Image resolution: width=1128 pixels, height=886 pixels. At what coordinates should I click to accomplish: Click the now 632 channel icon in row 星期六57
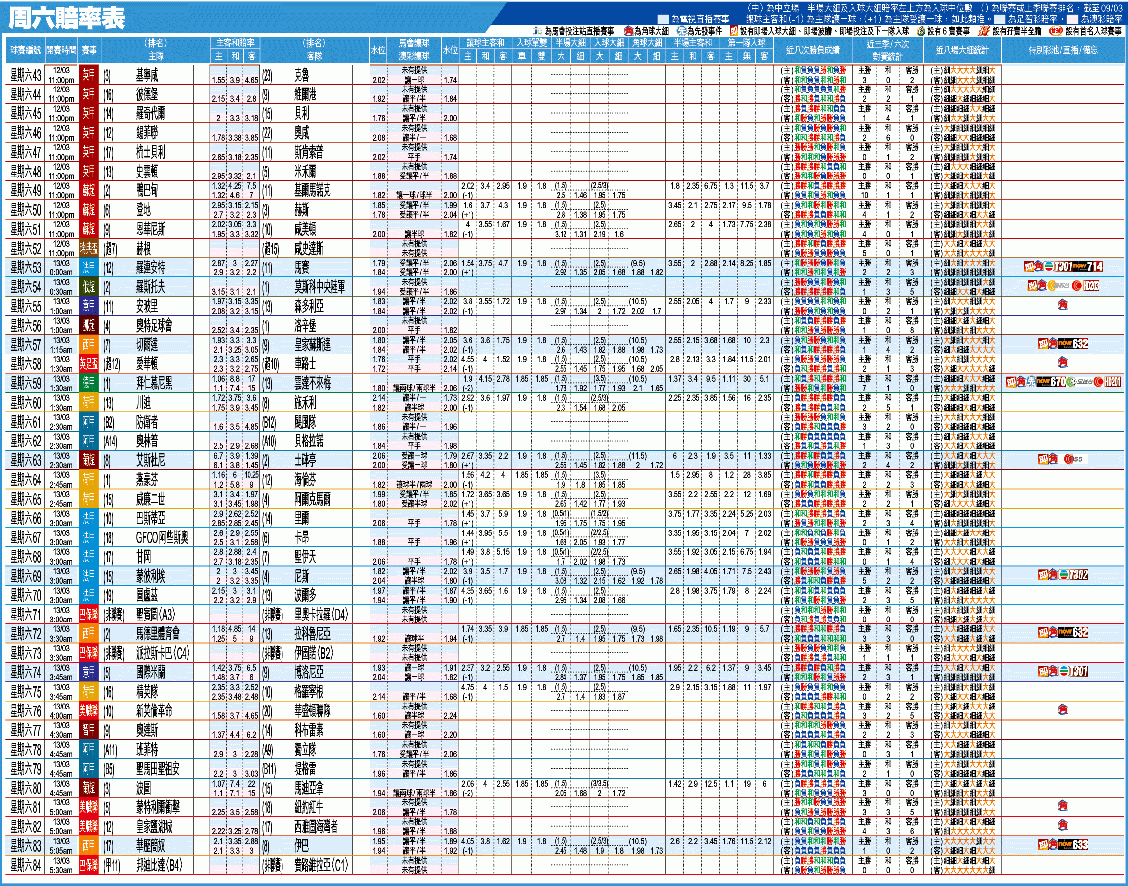coord(1072,344)
